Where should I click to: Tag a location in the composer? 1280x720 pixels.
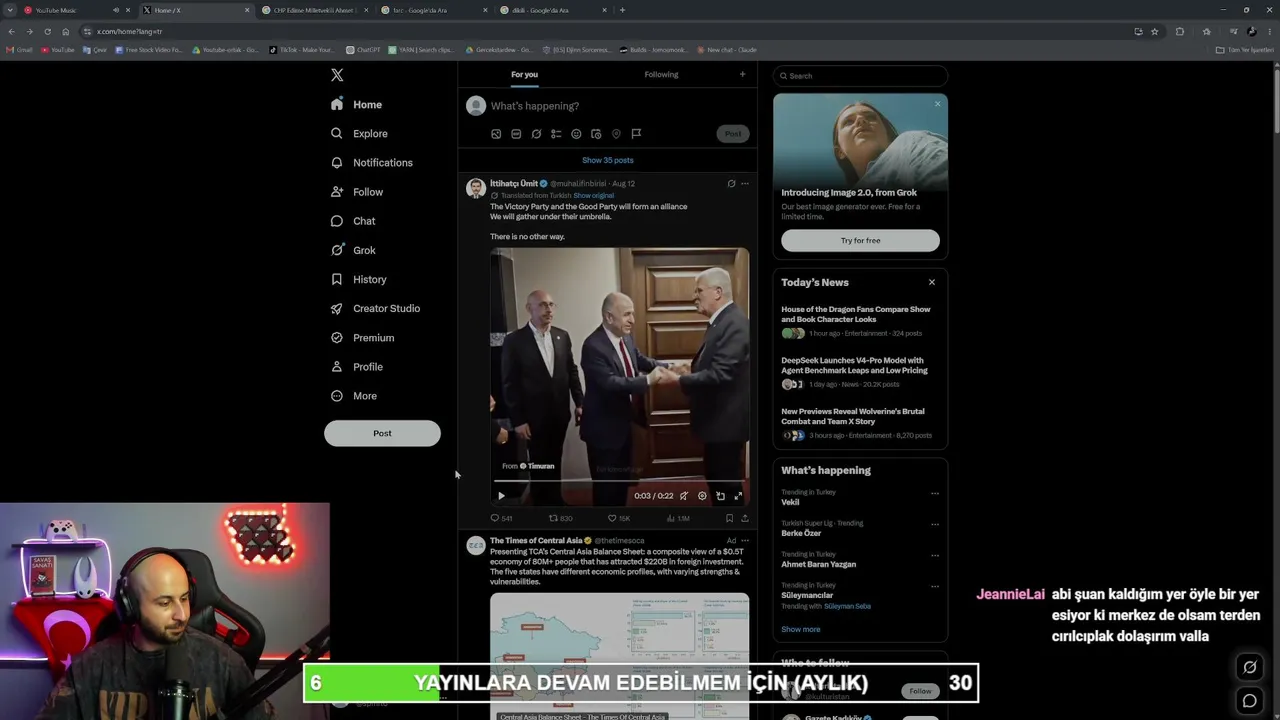click(x=616, y=134)
